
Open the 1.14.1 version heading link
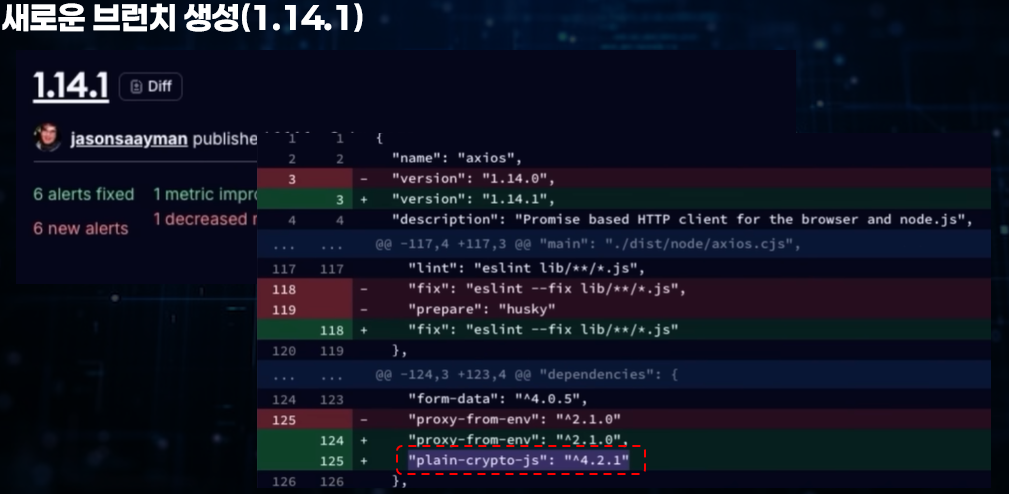pos(71,87)
